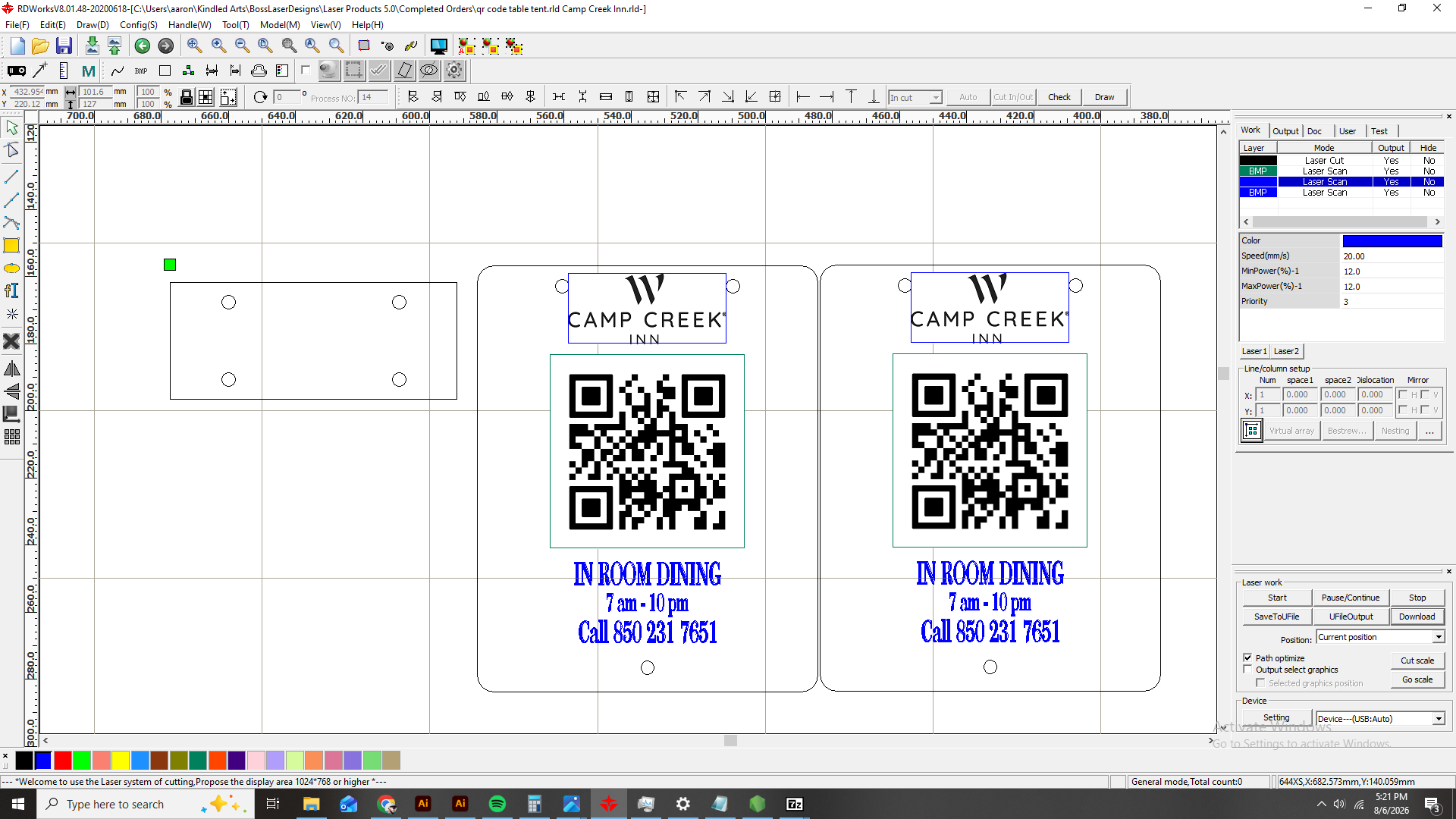Toggle the Path optimize checkbox

tap(1247, 657)
